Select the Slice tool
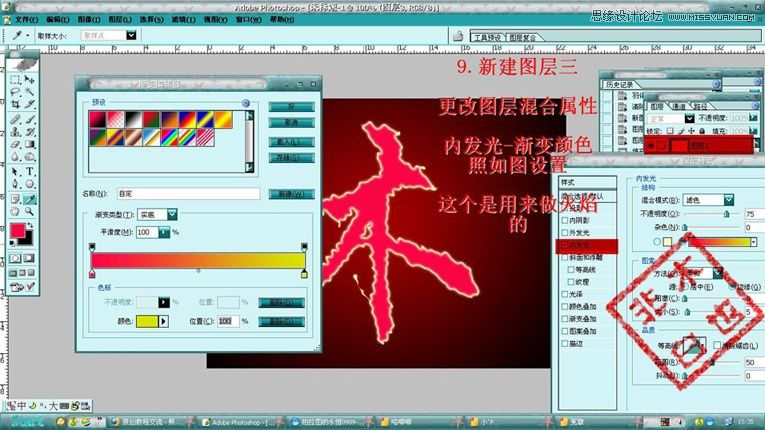Viewport: 765px width, 430px height. (30, 104)
